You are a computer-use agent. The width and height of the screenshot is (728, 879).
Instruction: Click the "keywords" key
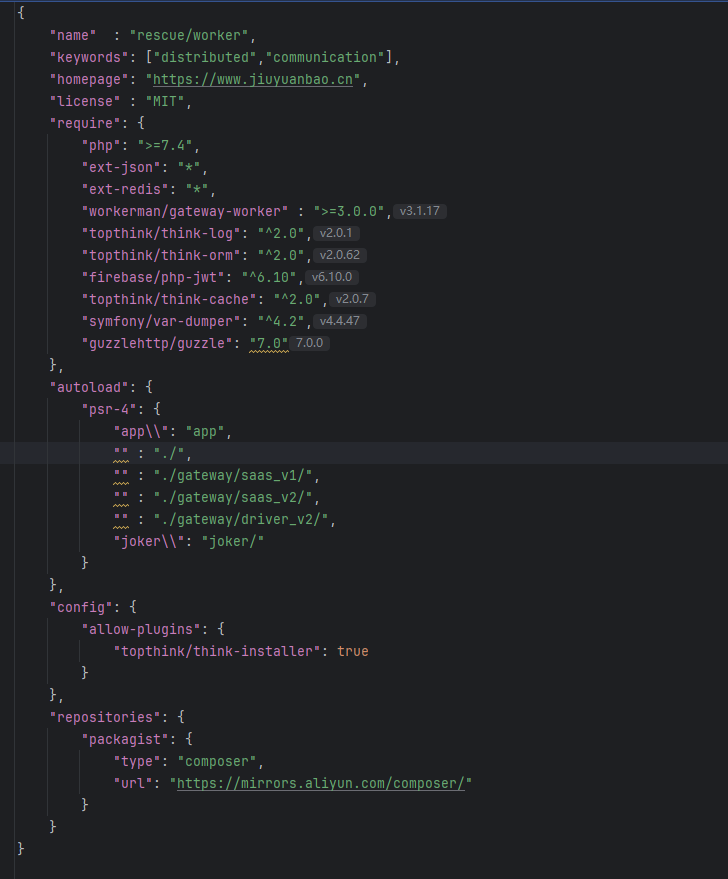tap(89, 57)
